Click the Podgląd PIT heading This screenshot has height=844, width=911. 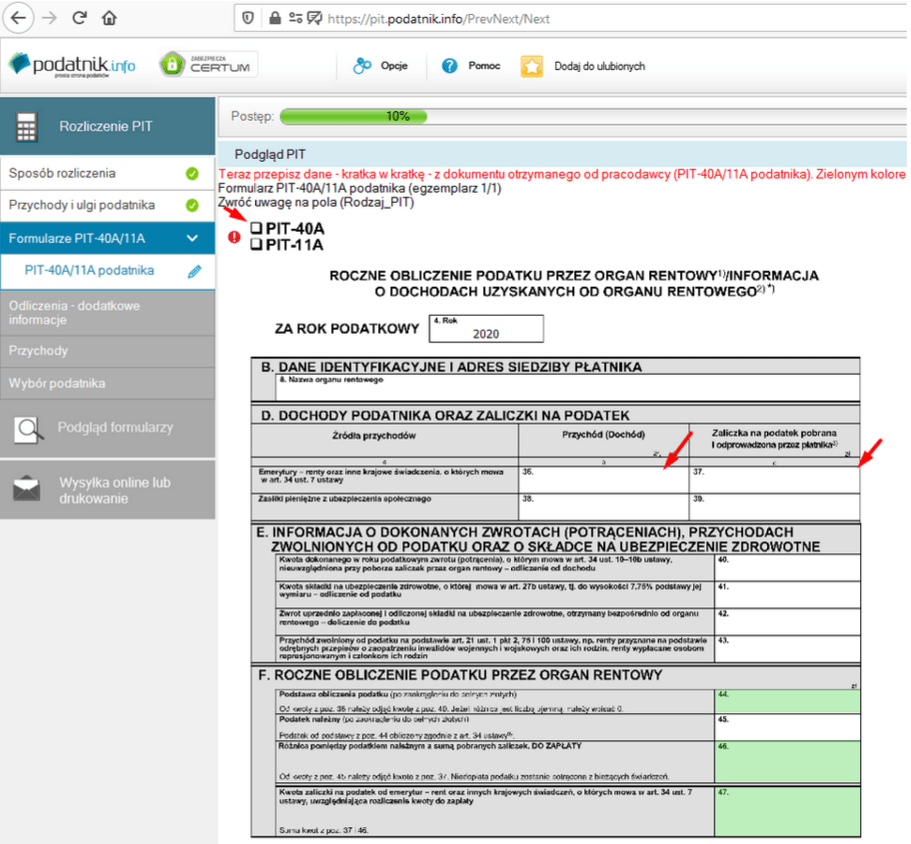click(270, 155)
